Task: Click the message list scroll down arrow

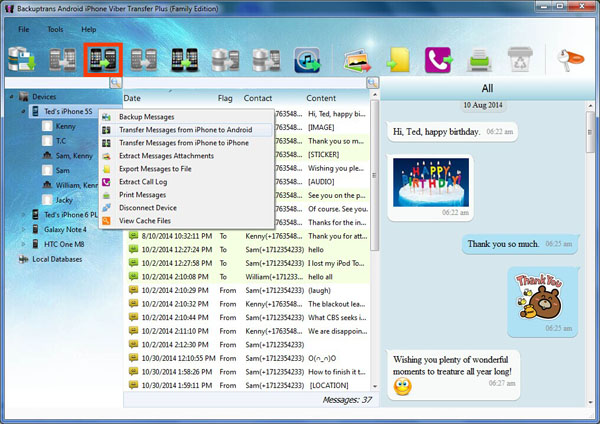Action: [375, 386]
